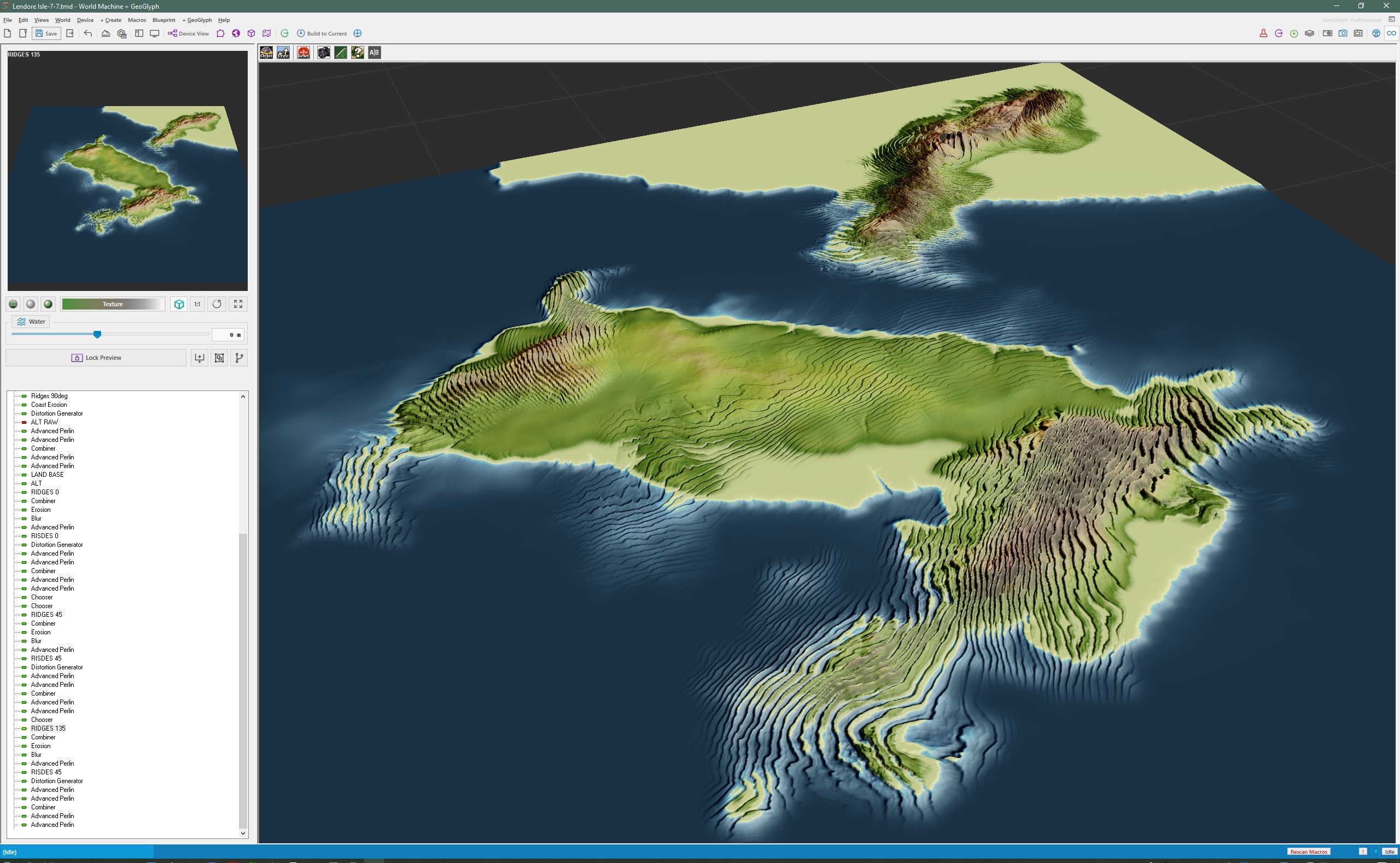Toggle the 3D cube preview mode
Screen dimensions: 1400x863
(179, 304)
